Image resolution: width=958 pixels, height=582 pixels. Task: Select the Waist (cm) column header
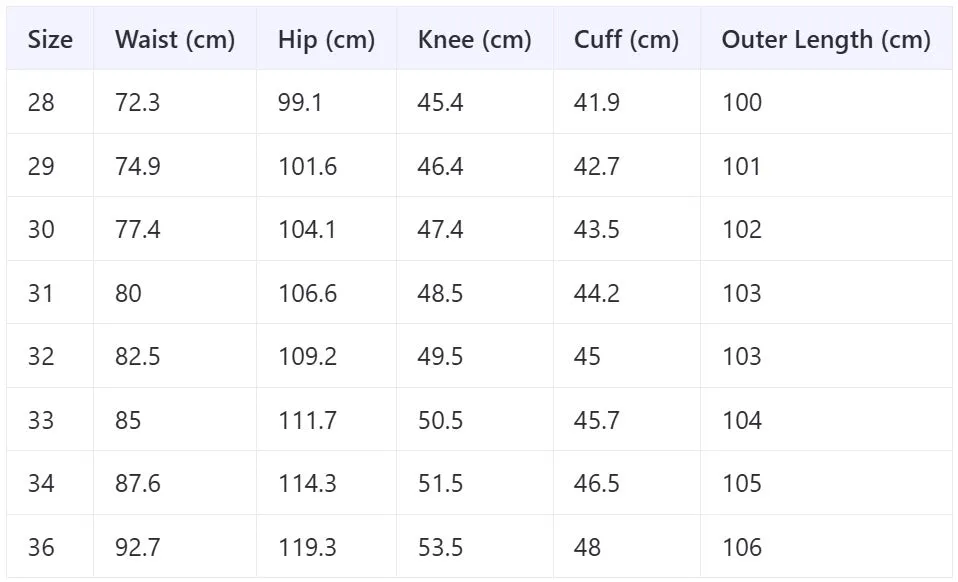coord(175,40)
